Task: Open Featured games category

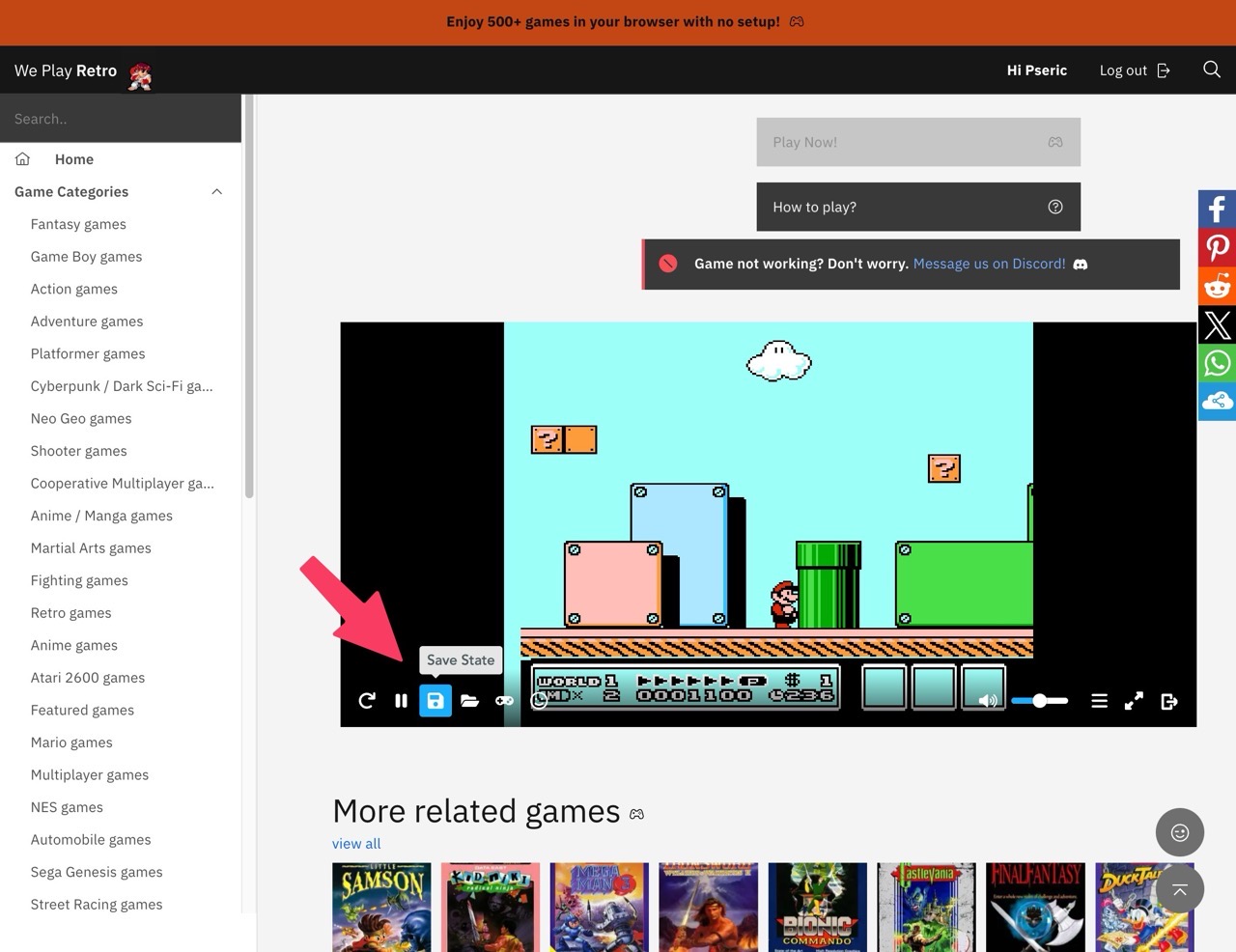Action: pos(82,710)
